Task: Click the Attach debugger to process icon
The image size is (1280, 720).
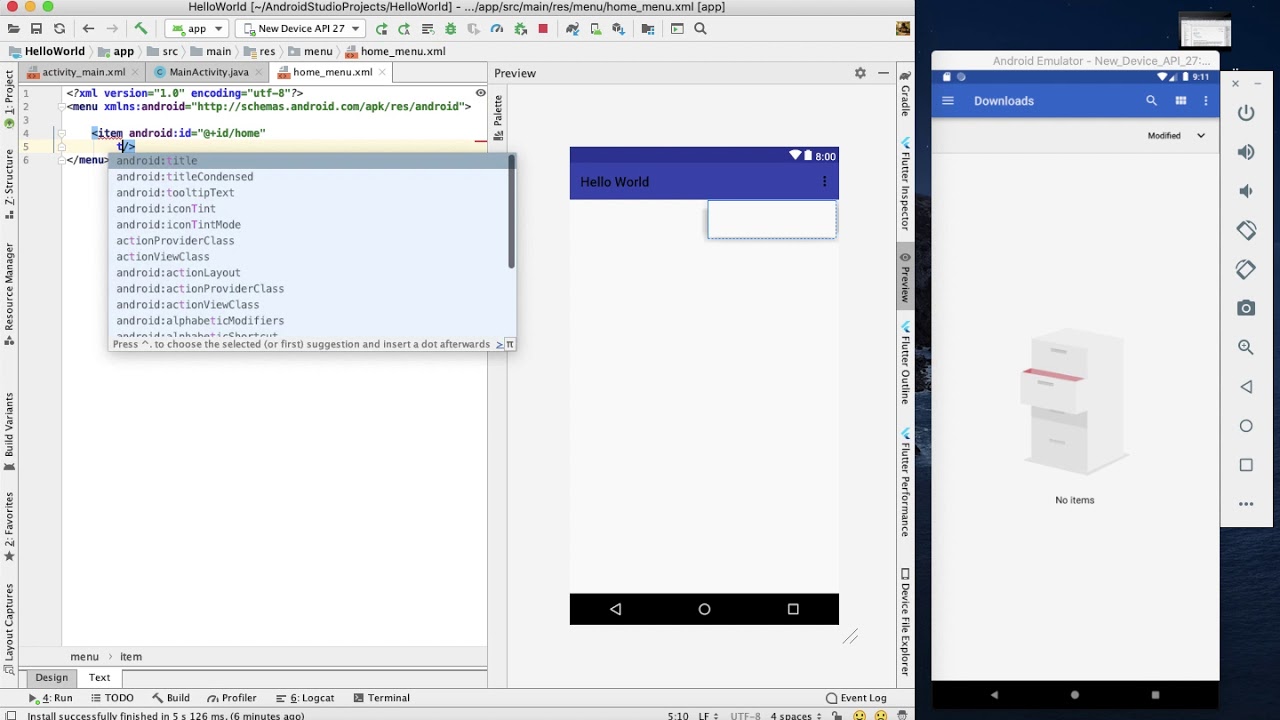Action: point(520,29)
